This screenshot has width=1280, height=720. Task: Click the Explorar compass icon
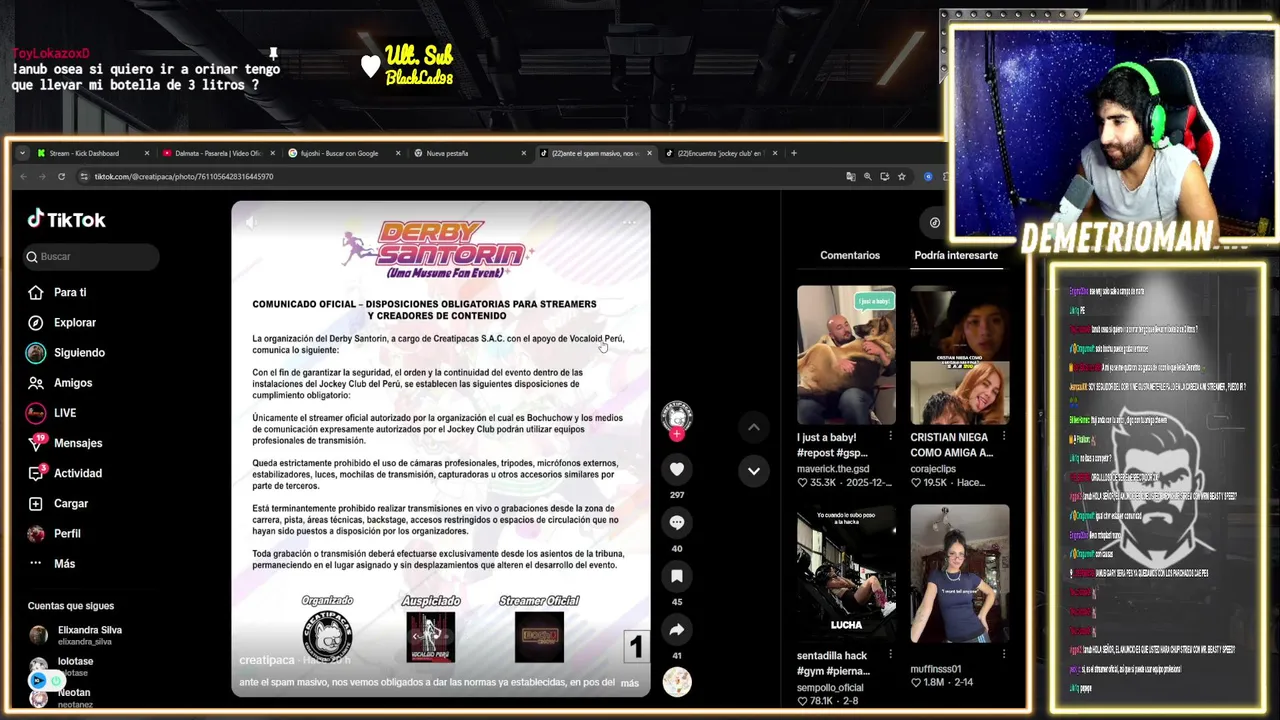(x=36, y=322)
